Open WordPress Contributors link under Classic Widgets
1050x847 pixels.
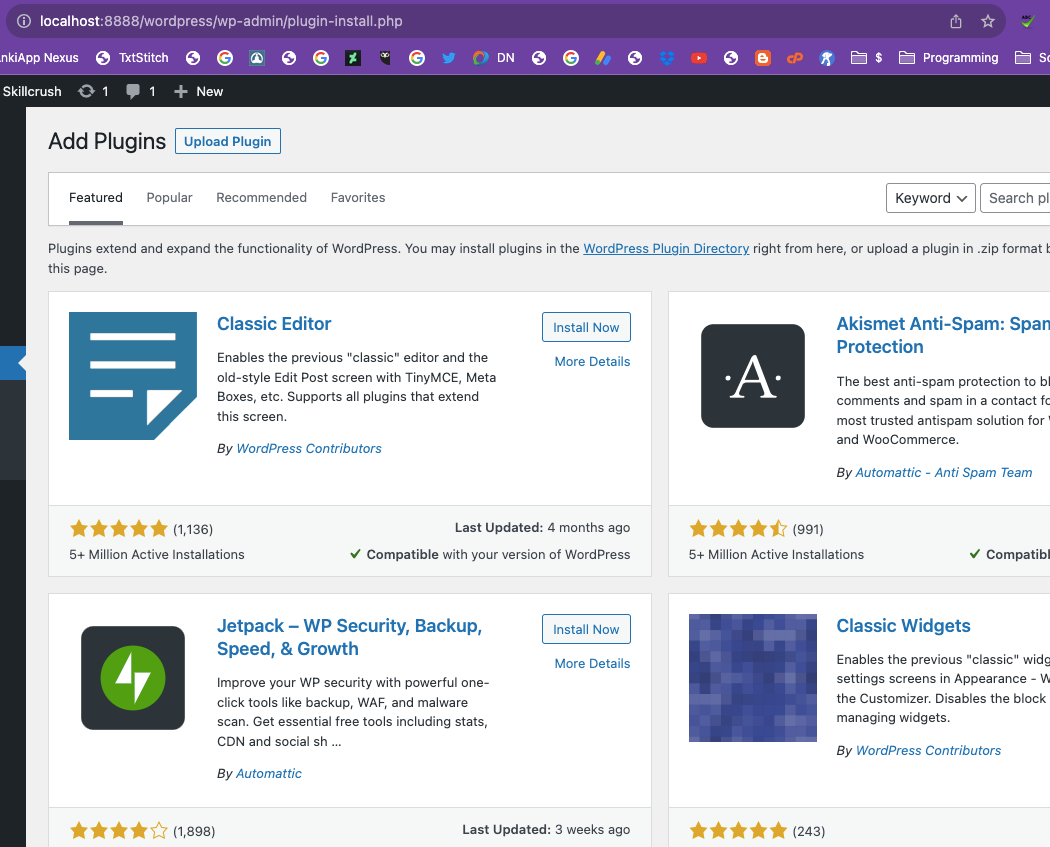tap(928, 751)
